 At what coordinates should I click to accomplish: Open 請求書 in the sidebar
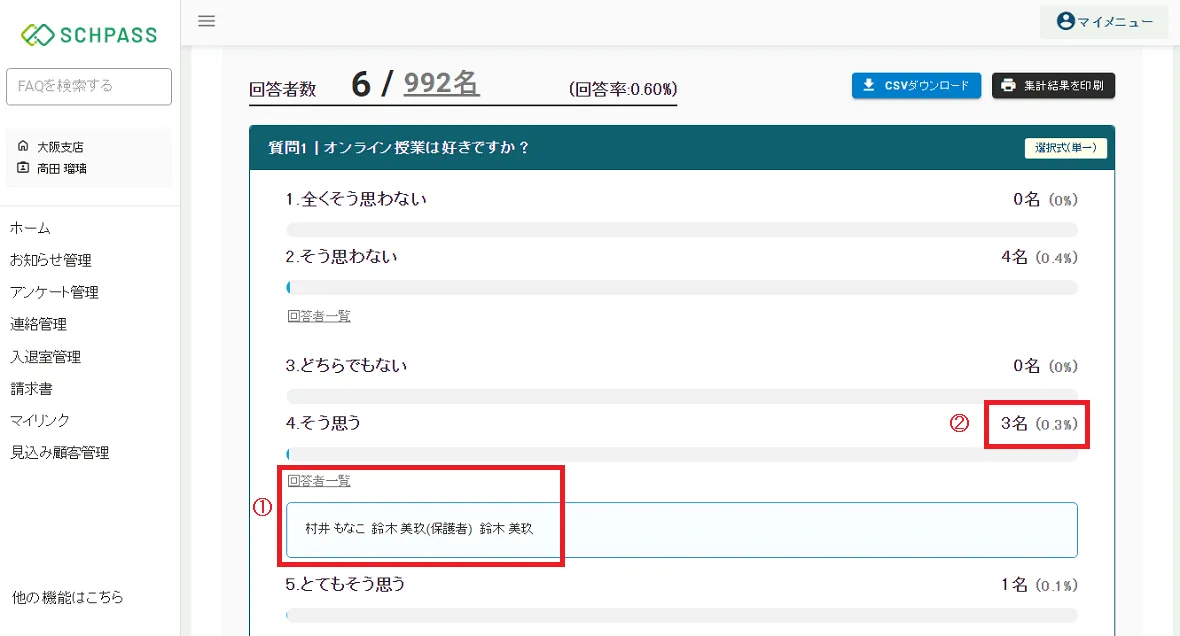pos(31,389)
